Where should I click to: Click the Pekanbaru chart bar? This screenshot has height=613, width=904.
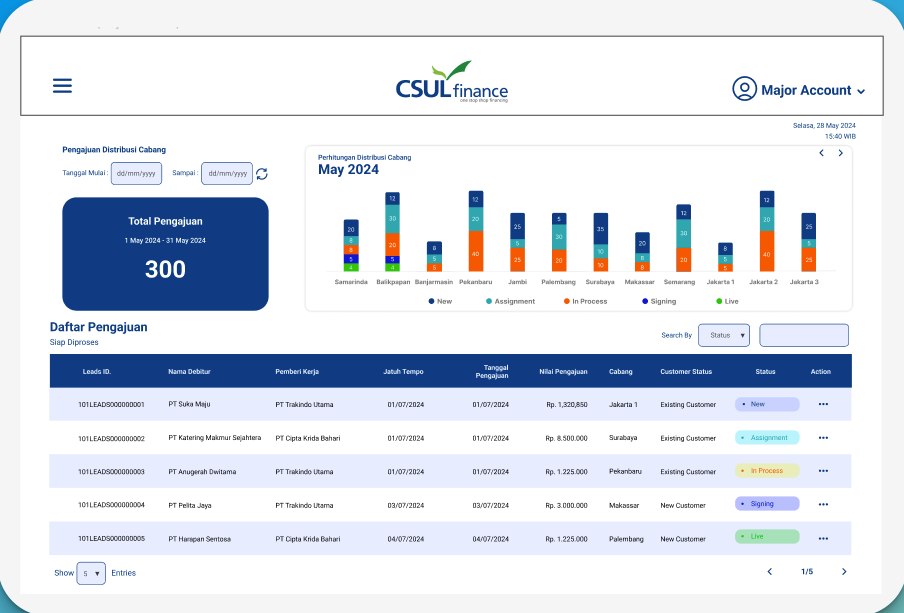pyautogui.click(x=476, y=231)
